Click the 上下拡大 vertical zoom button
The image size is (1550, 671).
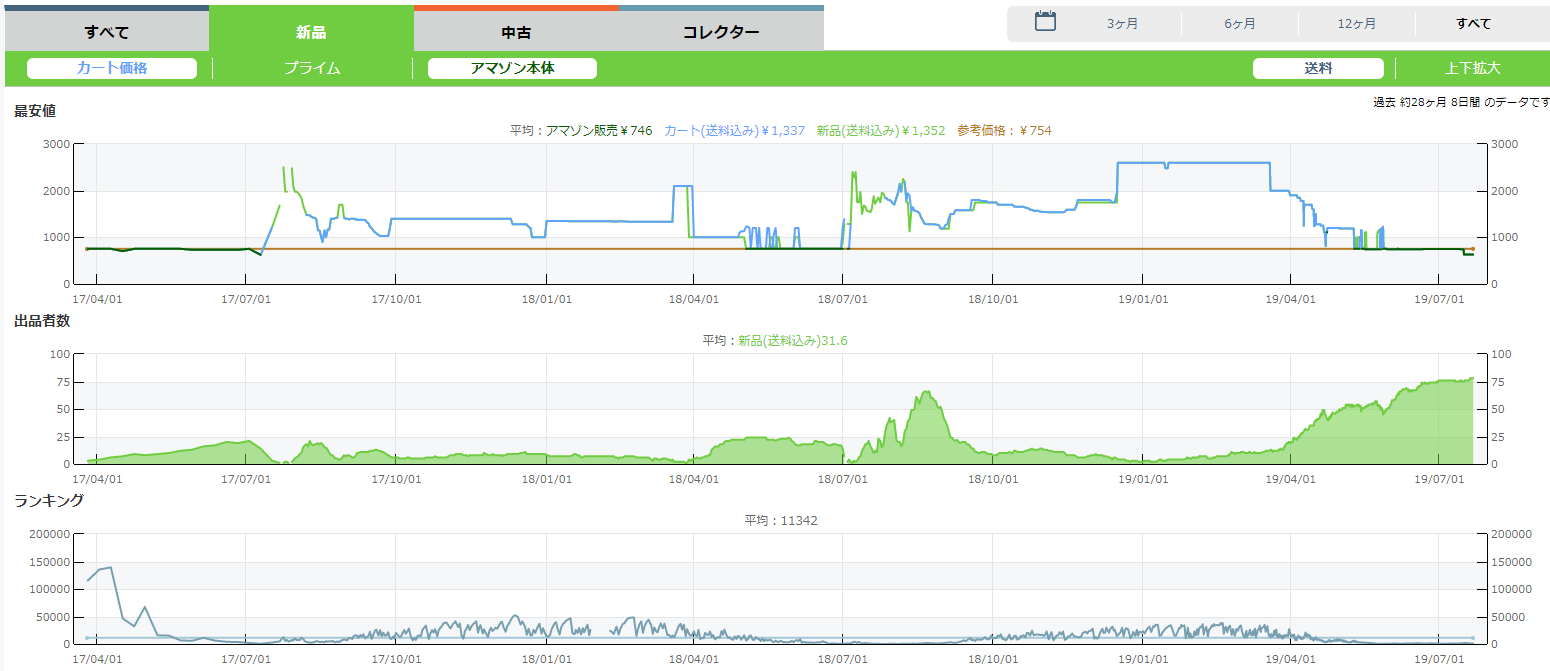1472,68
